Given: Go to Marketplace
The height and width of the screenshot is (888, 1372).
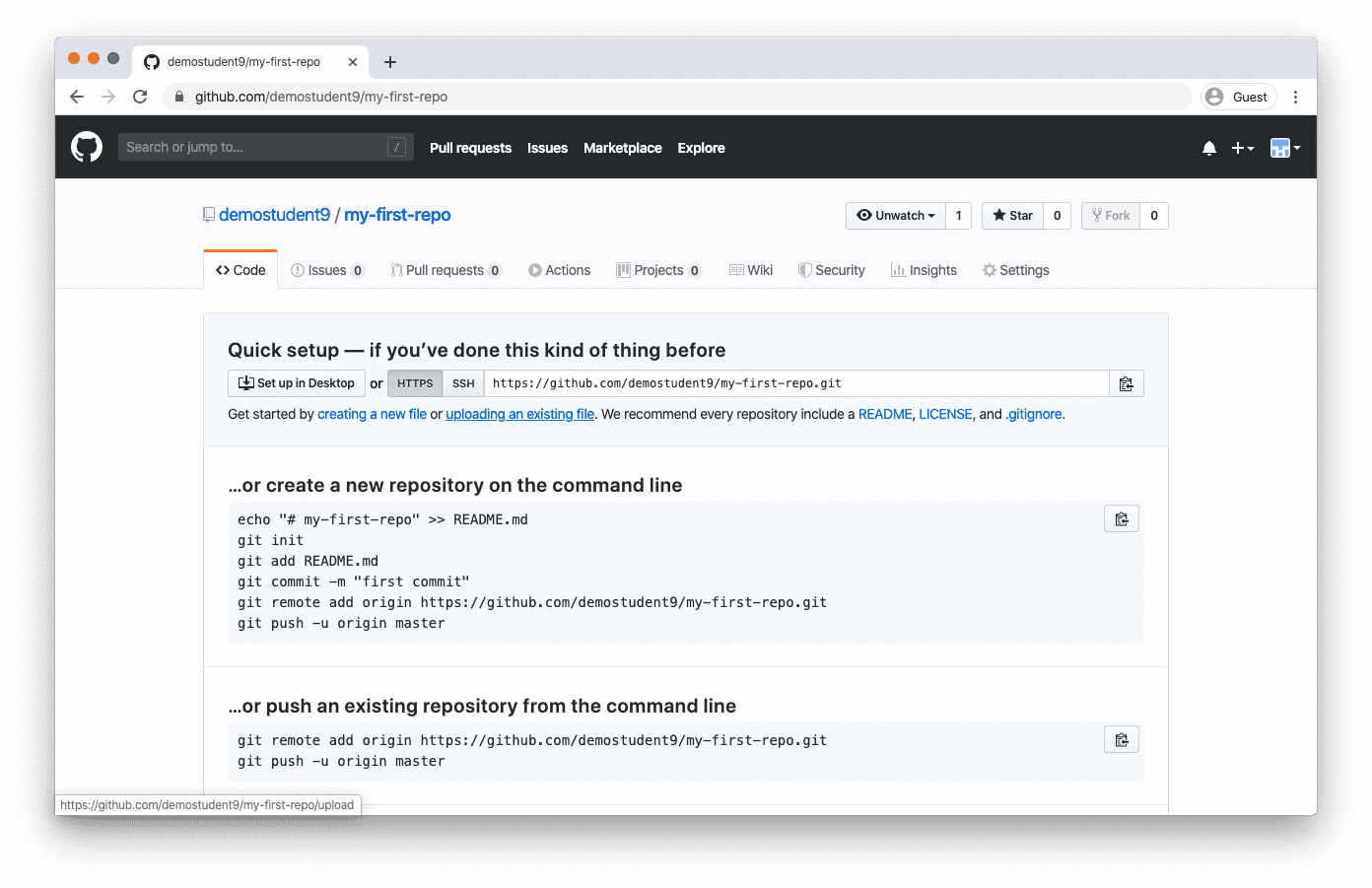Looking at the screenshot, I should [623, 148].
